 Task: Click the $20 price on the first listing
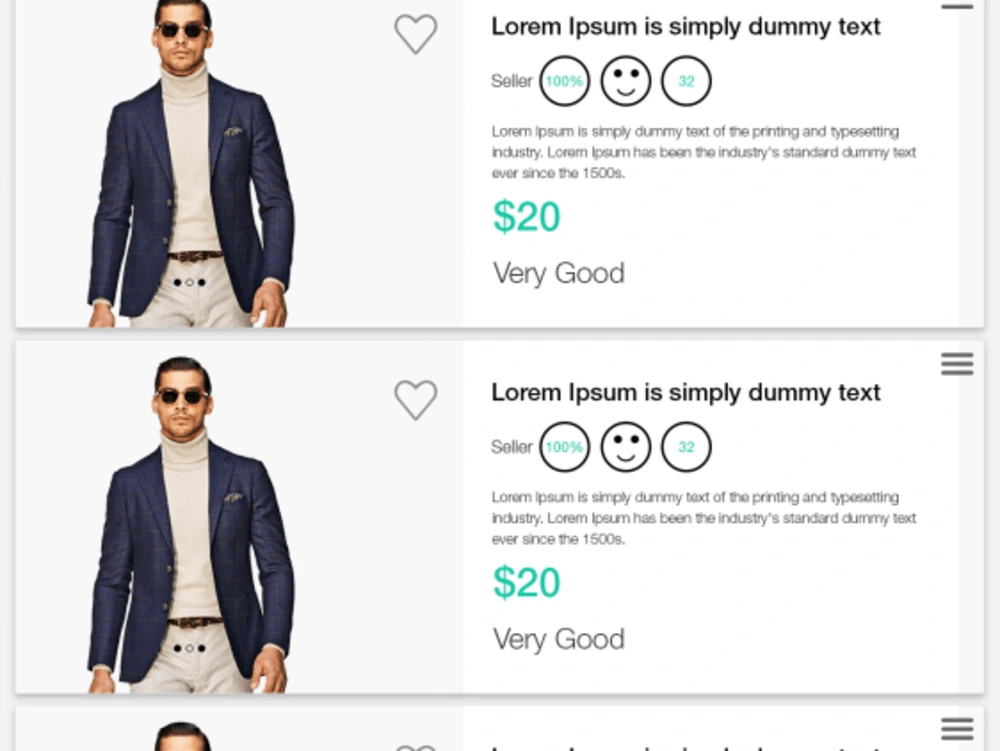(x=527, y=216)
